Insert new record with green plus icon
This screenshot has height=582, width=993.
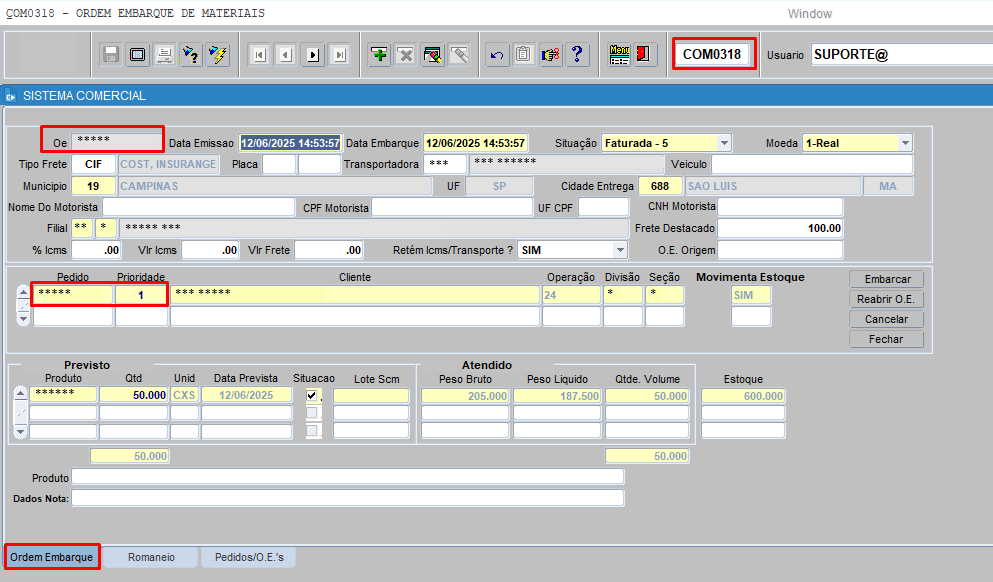tap(379, 55)
